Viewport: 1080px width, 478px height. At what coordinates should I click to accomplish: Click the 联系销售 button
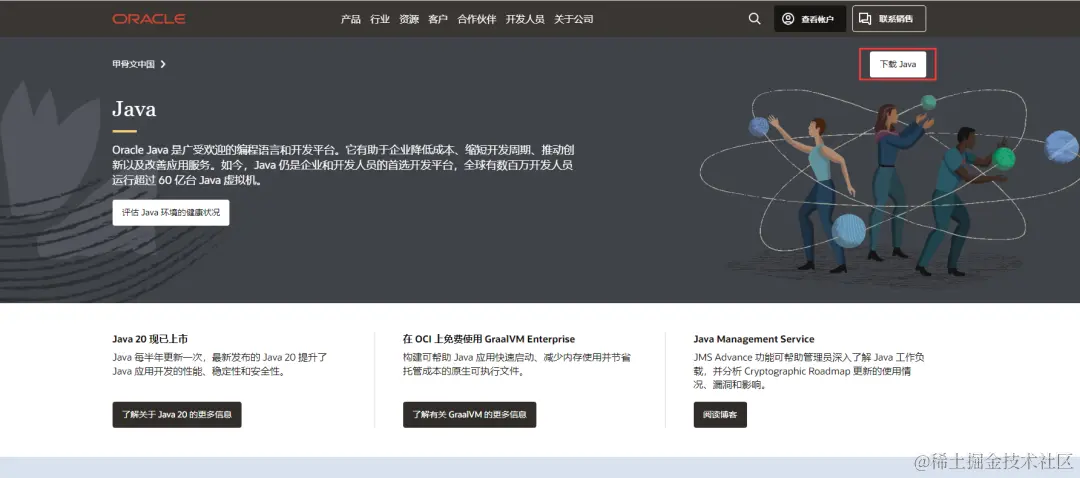click(889, 19)
